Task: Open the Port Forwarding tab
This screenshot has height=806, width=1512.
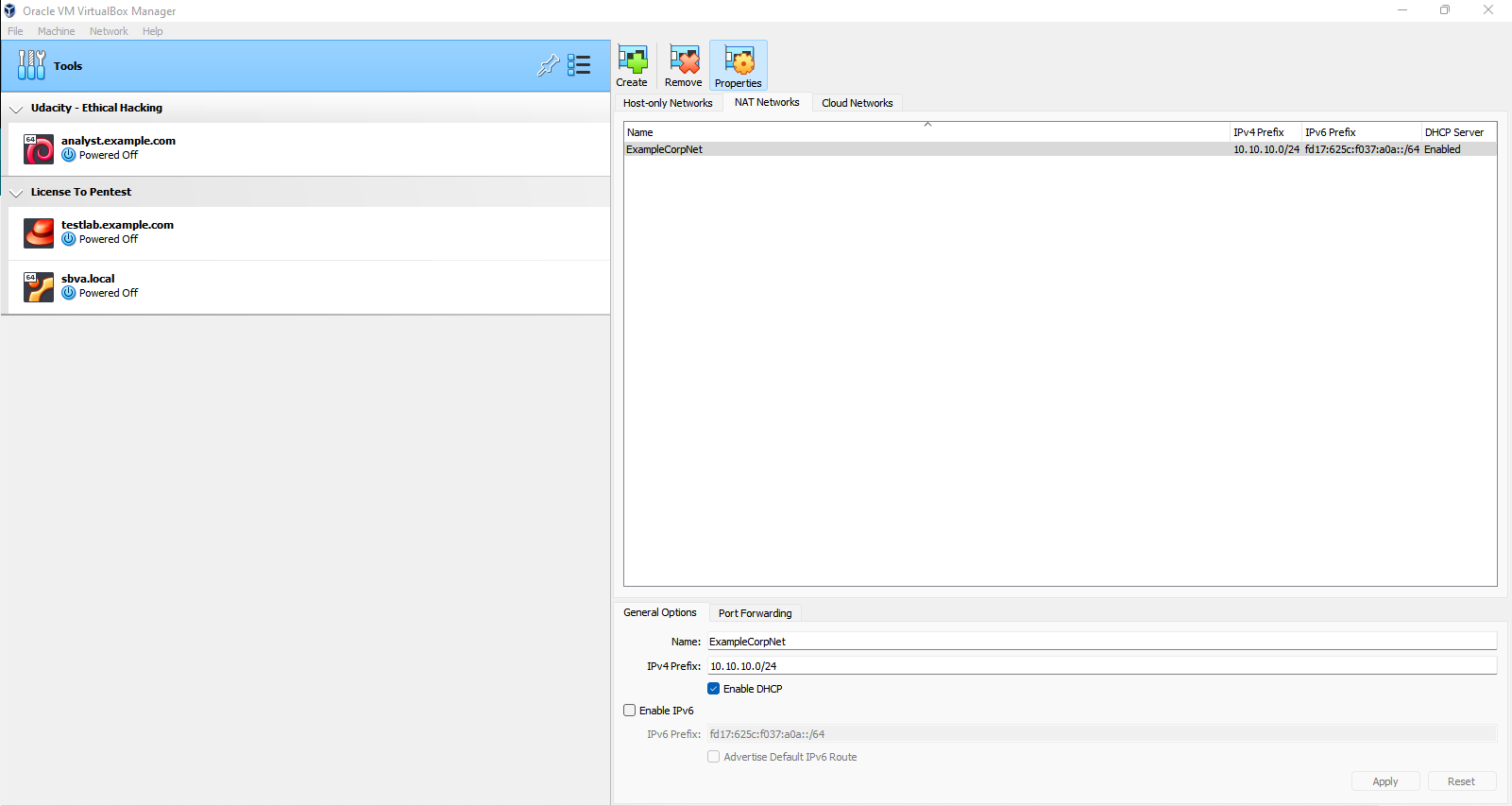Action: [756, 613]
